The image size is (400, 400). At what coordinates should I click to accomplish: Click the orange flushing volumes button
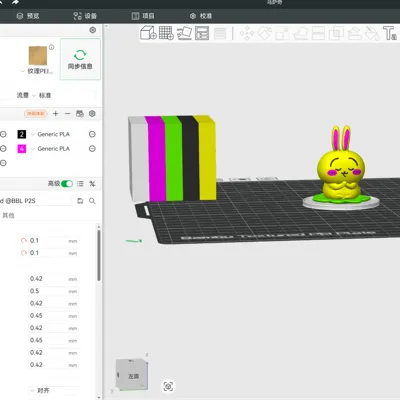tap(36, 114)
